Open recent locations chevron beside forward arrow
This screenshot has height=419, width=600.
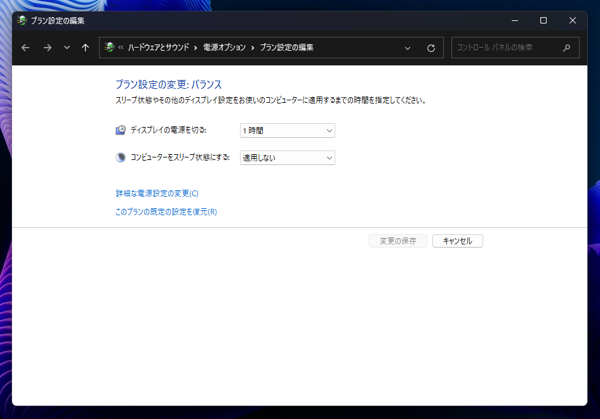[67, 48]
